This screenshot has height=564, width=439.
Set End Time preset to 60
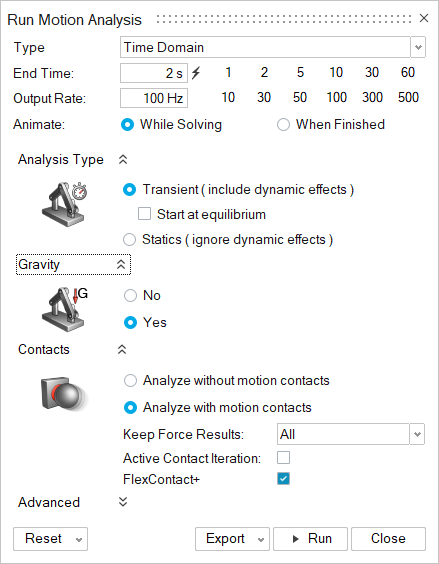pyautogui.click(x=408, y=73)
